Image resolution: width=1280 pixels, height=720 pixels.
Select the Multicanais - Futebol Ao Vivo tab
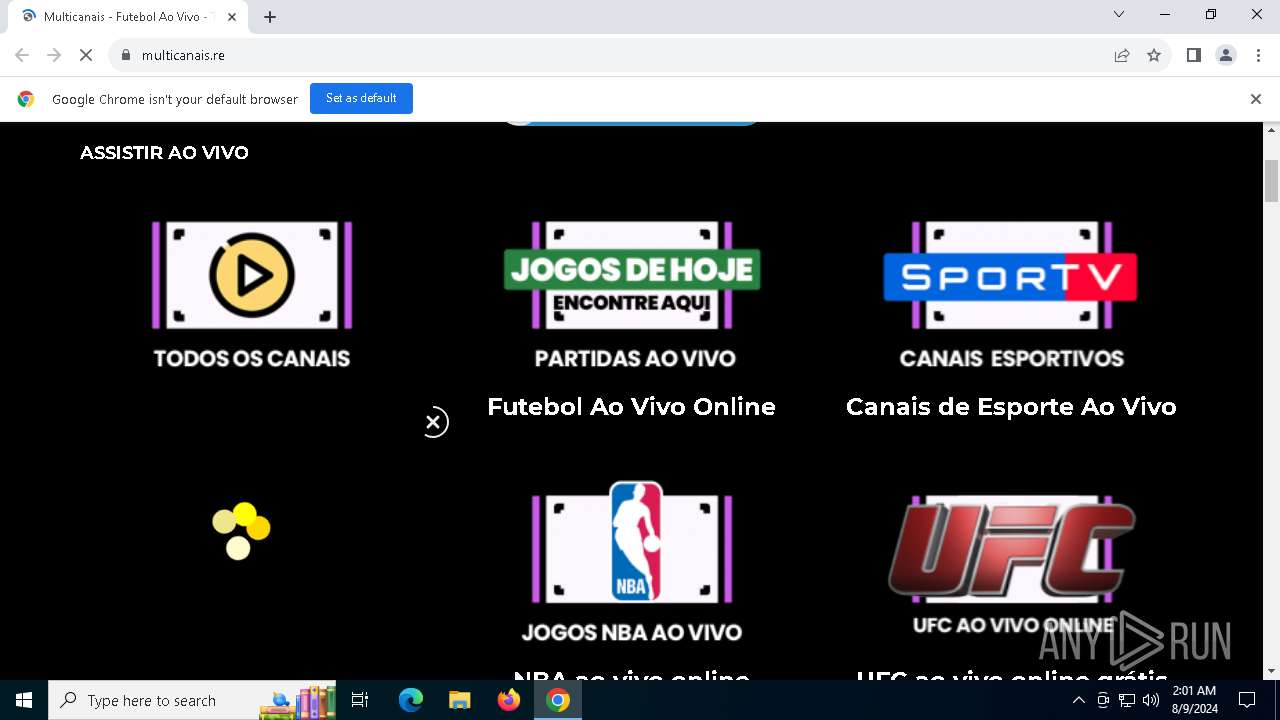(x=128, y=17)
